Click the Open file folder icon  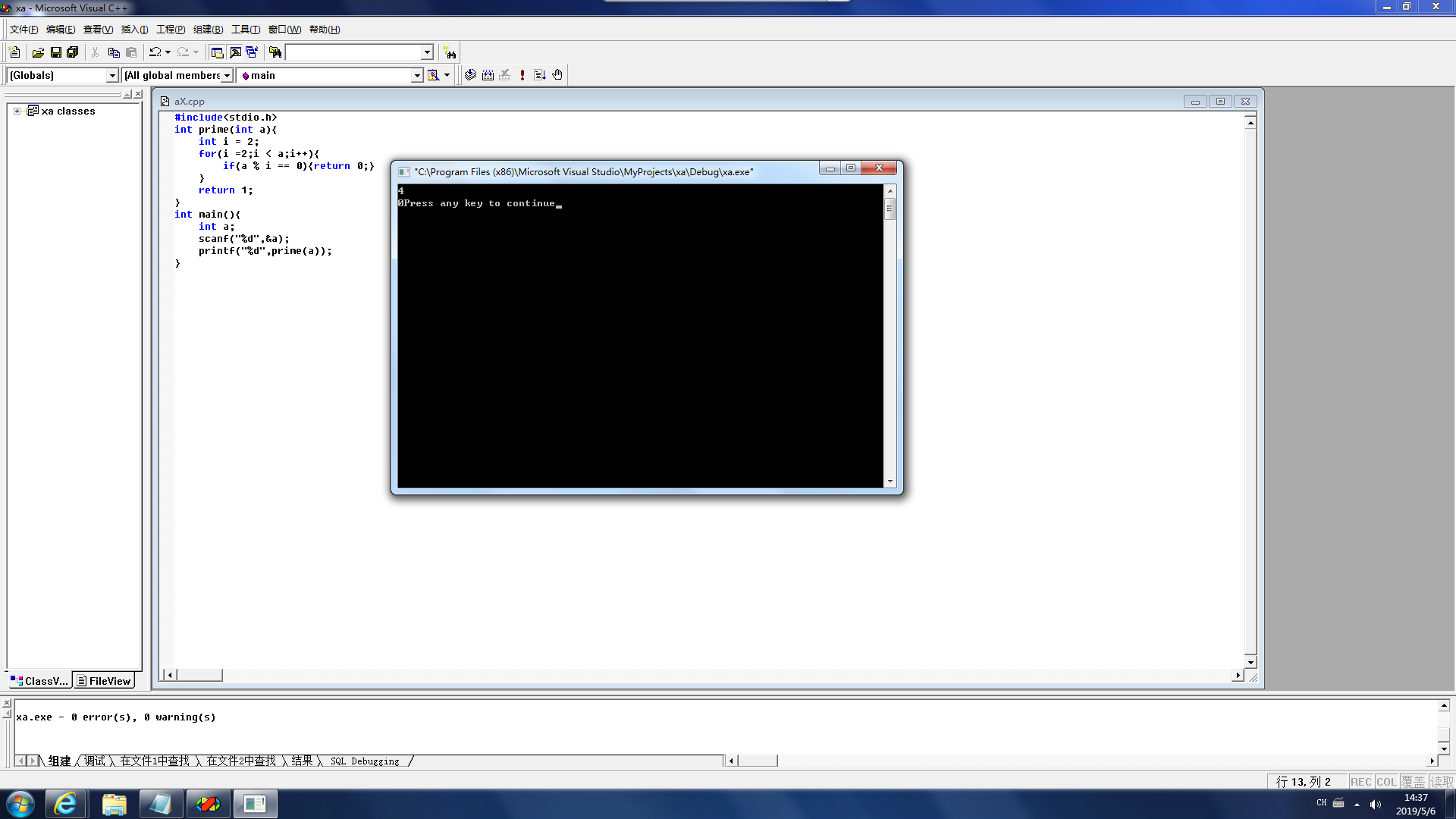38,52
